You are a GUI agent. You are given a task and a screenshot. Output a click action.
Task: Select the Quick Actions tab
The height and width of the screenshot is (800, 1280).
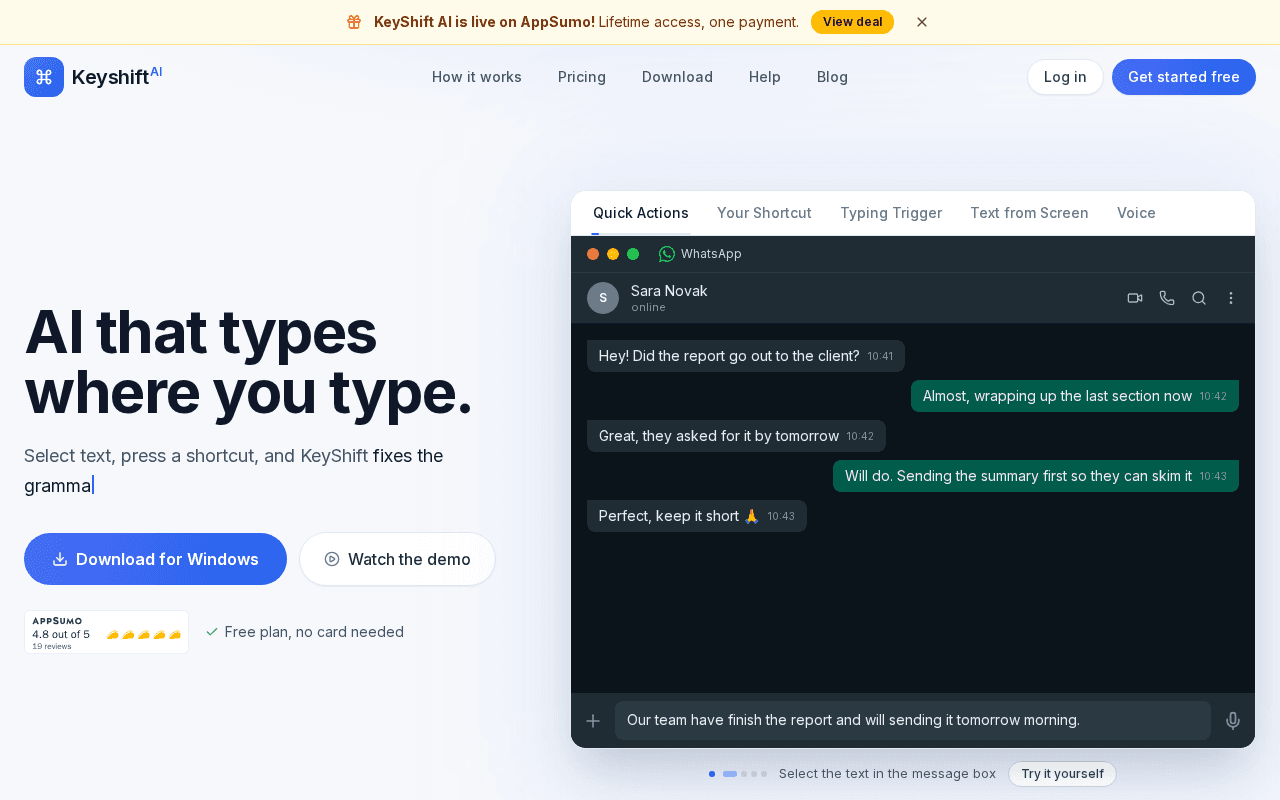point(641,213)
